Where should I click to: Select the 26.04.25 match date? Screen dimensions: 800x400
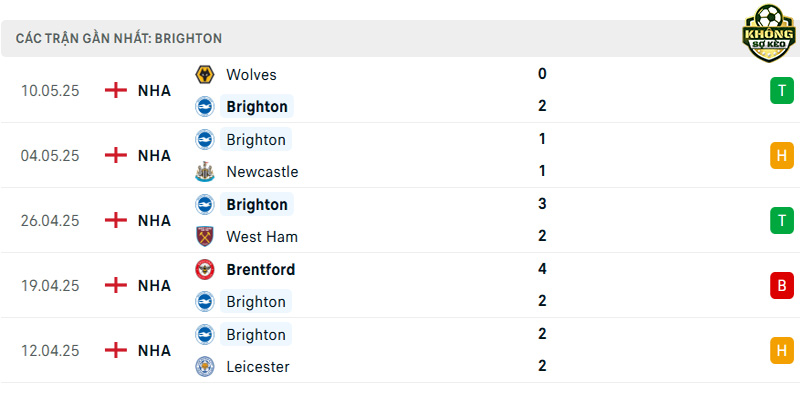(50, 220)
